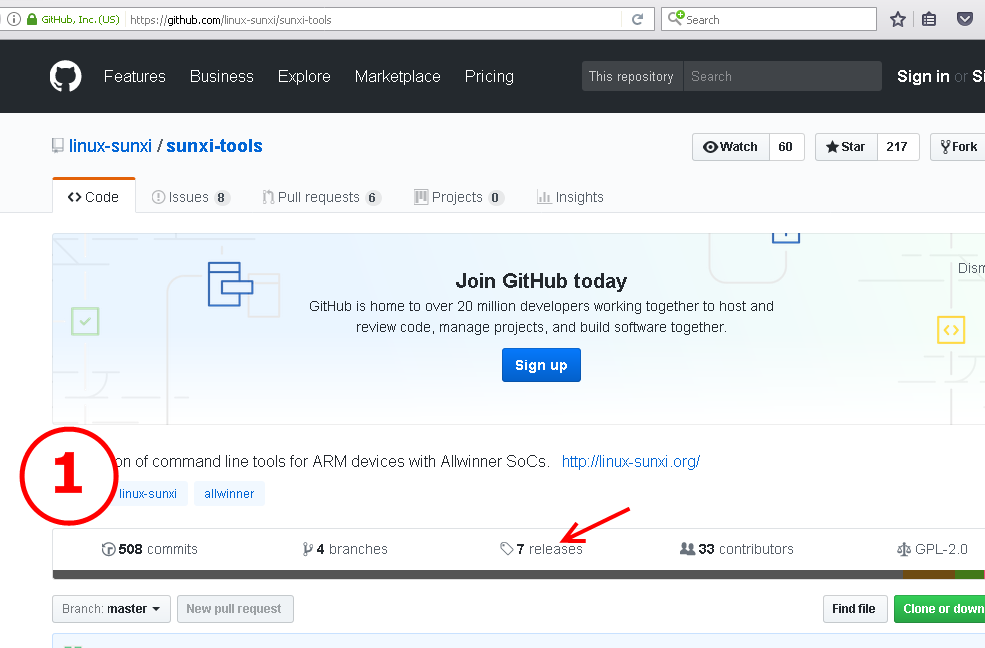Open the 4 branches link

point(345,549)
